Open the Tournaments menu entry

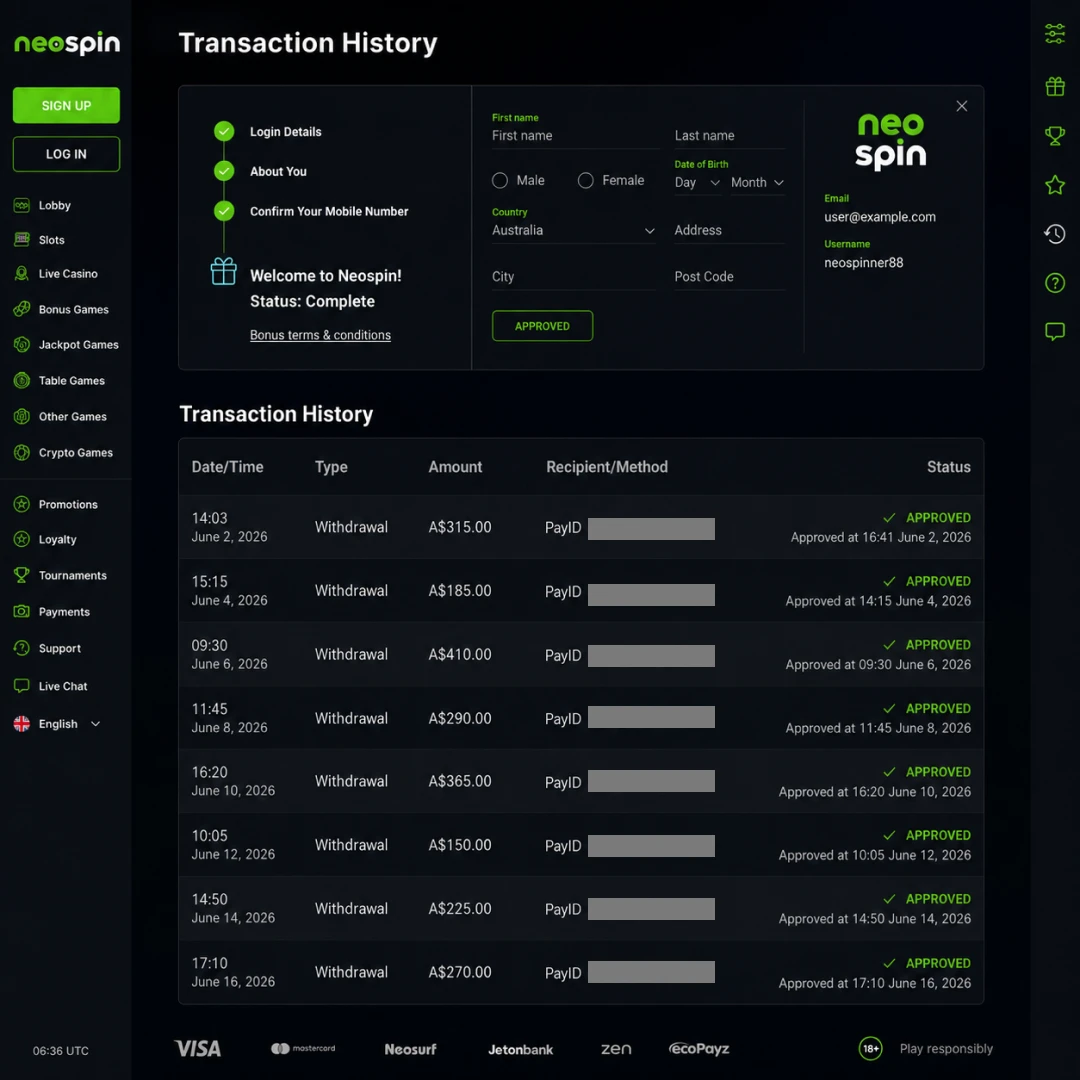coord(72,575)
